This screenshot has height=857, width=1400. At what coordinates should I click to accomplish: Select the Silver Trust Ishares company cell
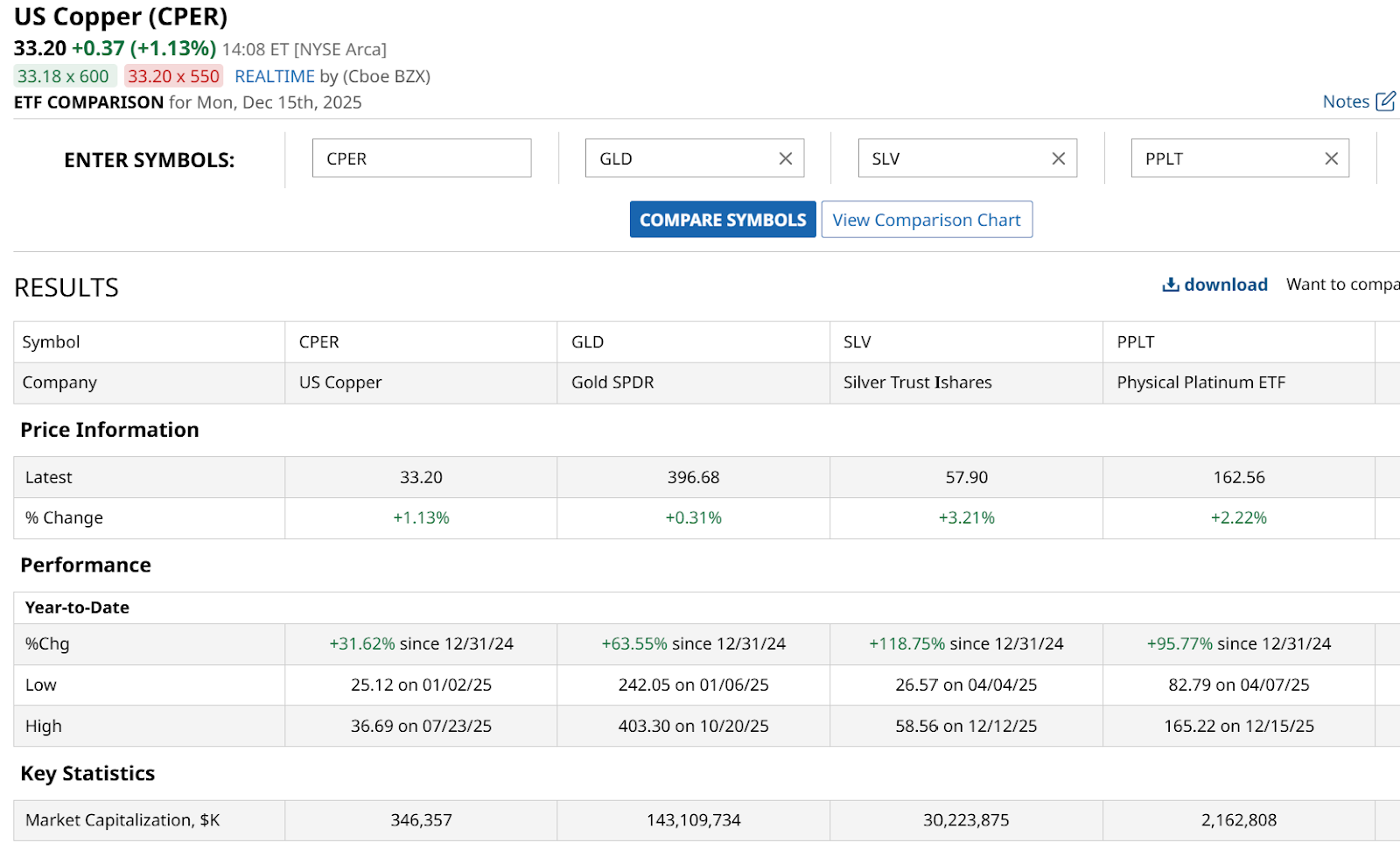[917, 383]
